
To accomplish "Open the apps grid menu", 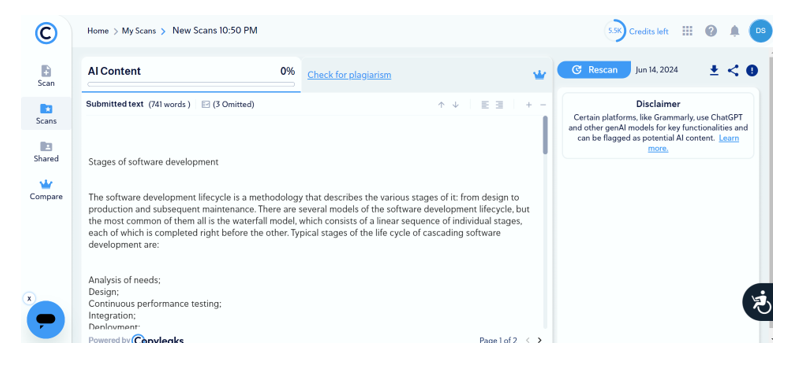I will 687,31.
